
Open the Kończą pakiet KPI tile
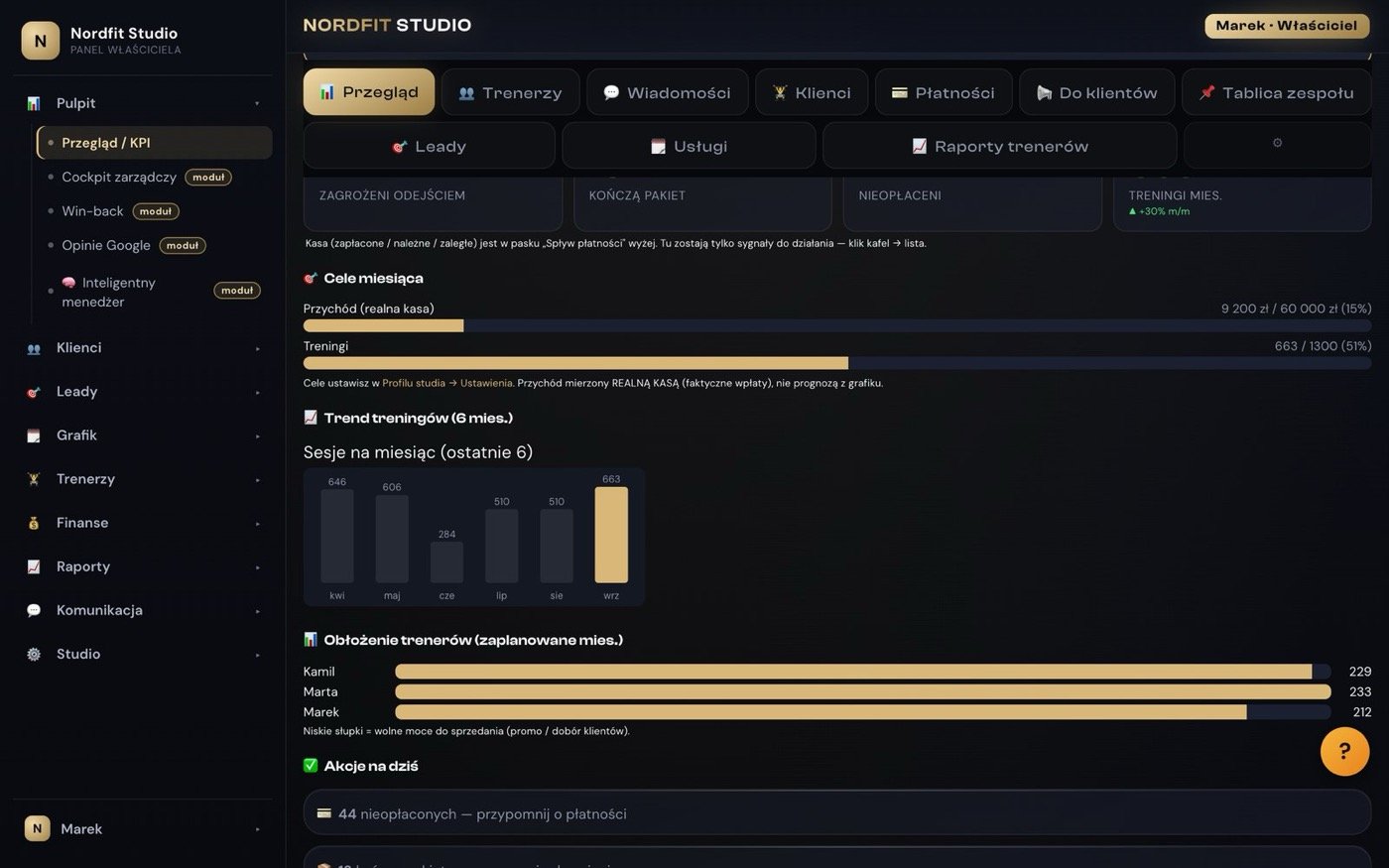pos(702,203)
